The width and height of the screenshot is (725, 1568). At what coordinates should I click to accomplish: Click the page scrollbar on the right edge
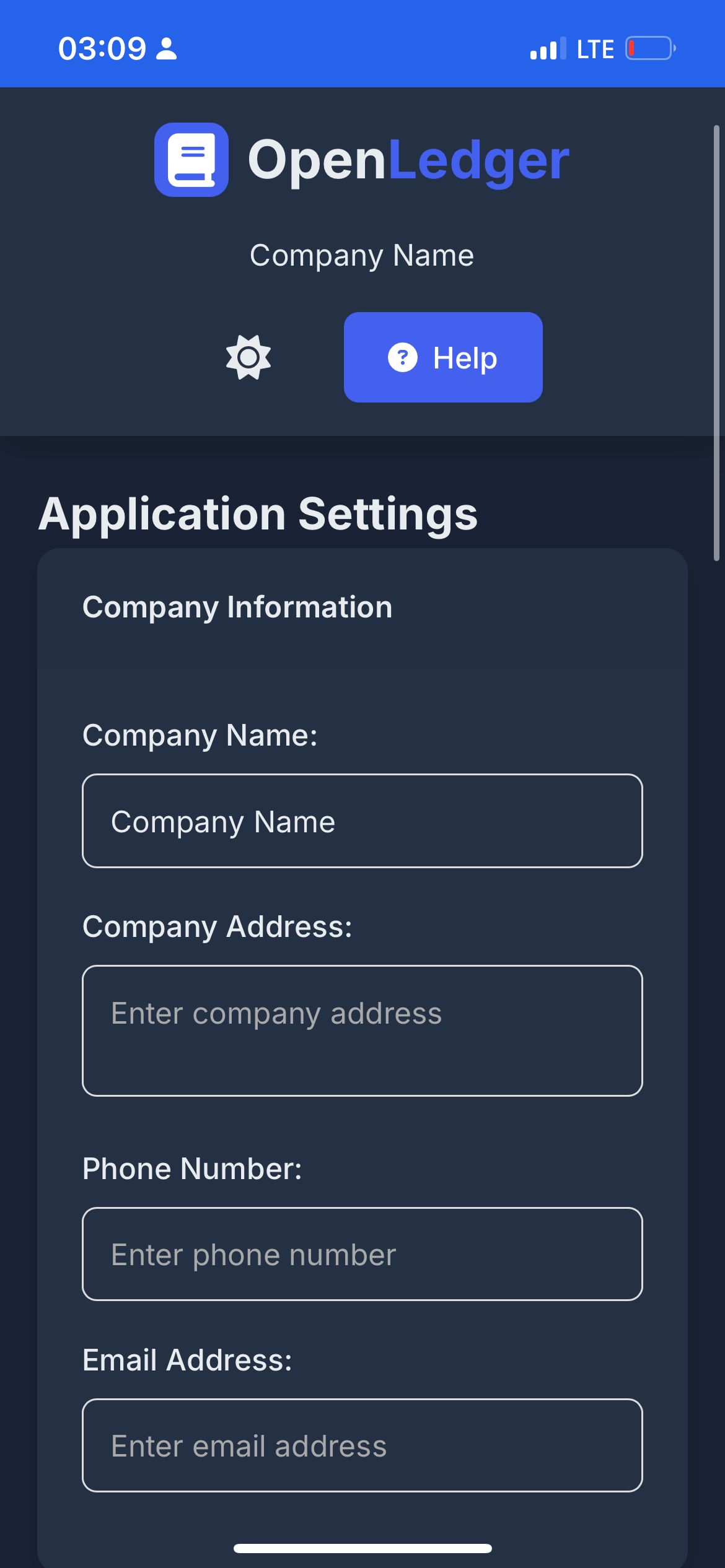click(x=716, y=343)
